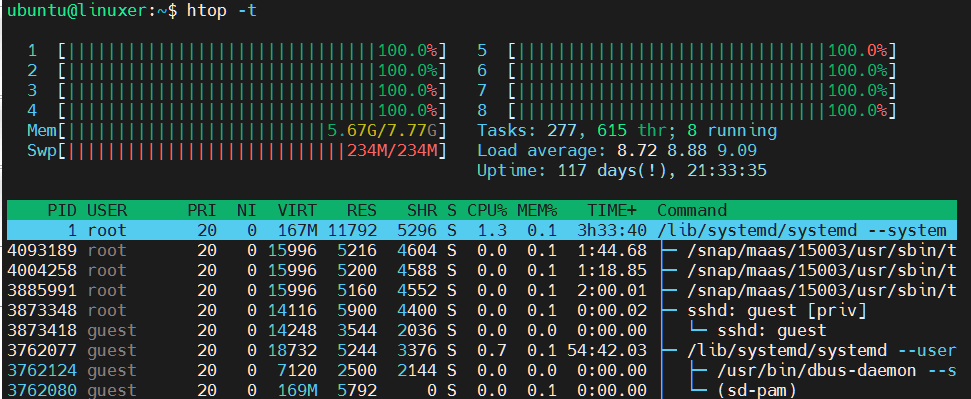Select the PID 1 systemd --system row
Viewport: 971px width, 399px height.
point(482,230)
